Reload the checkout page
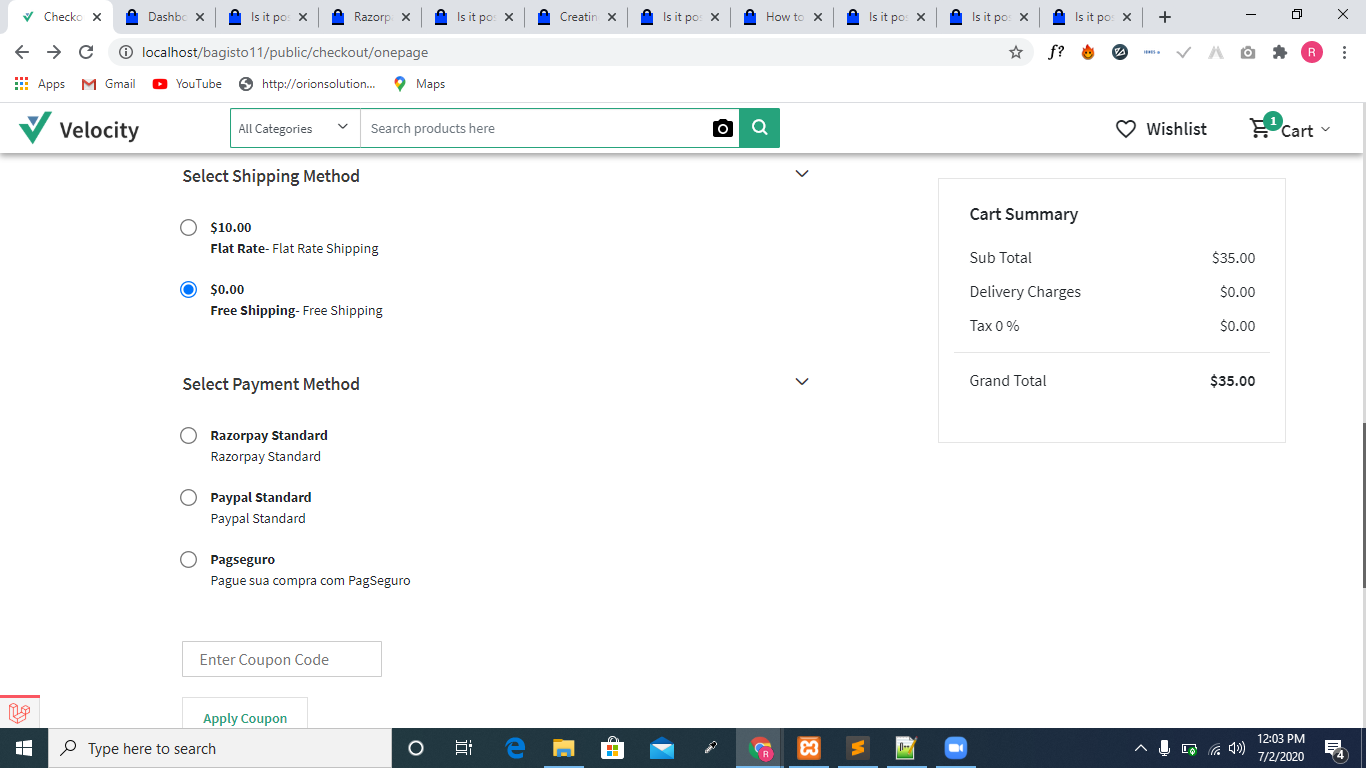The width and height of the screenshot is (1366, 768). 86,52
